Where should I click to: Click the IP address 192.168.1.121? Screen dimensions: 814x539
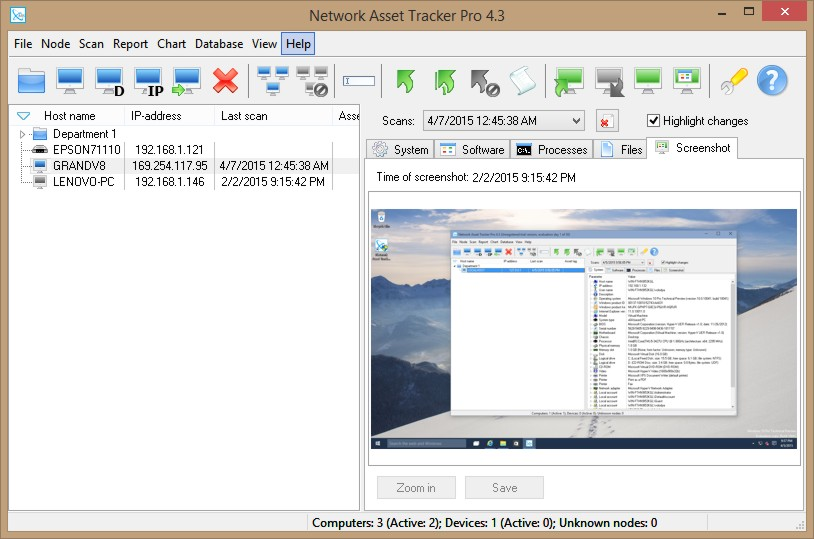click(169, 150)
